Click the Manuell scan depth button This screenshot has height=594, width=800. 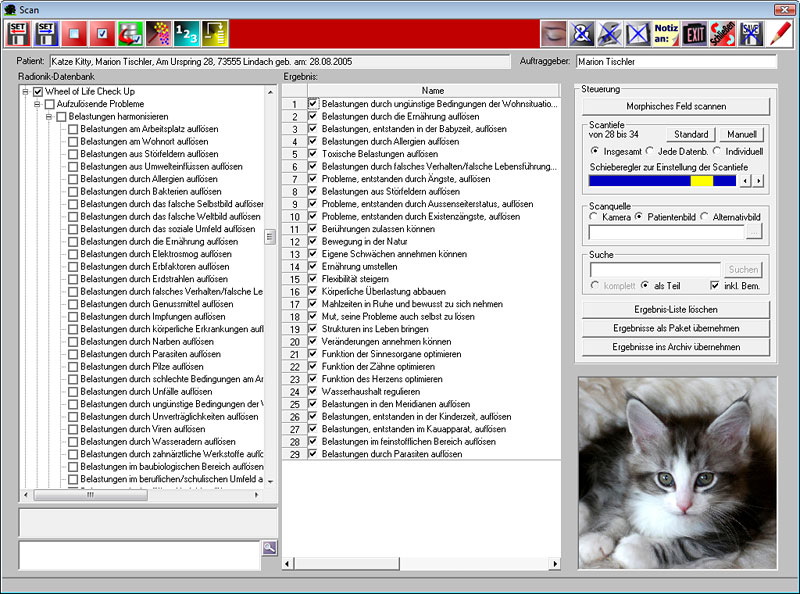742,134
